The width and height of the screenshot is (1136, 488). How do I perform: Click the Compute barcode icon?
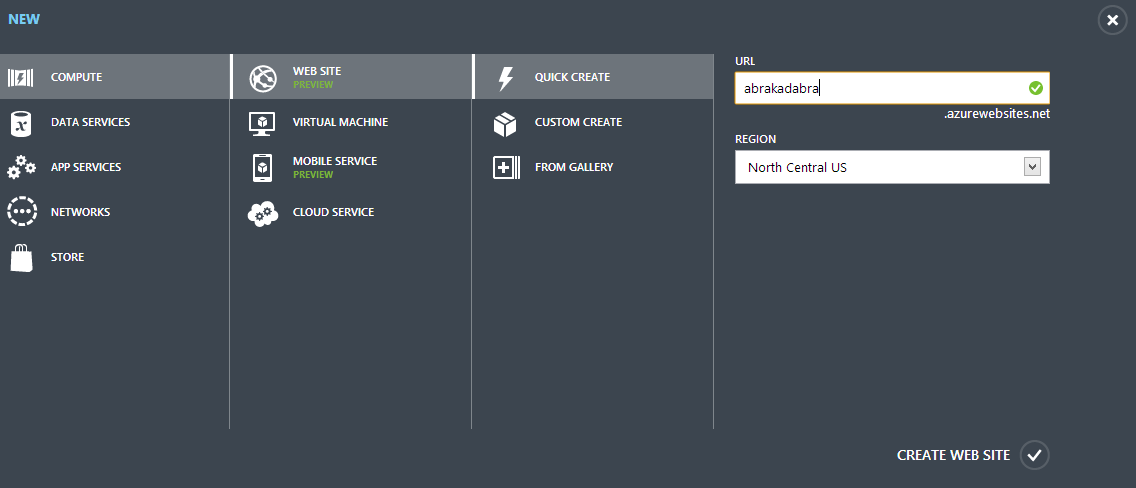20,77
